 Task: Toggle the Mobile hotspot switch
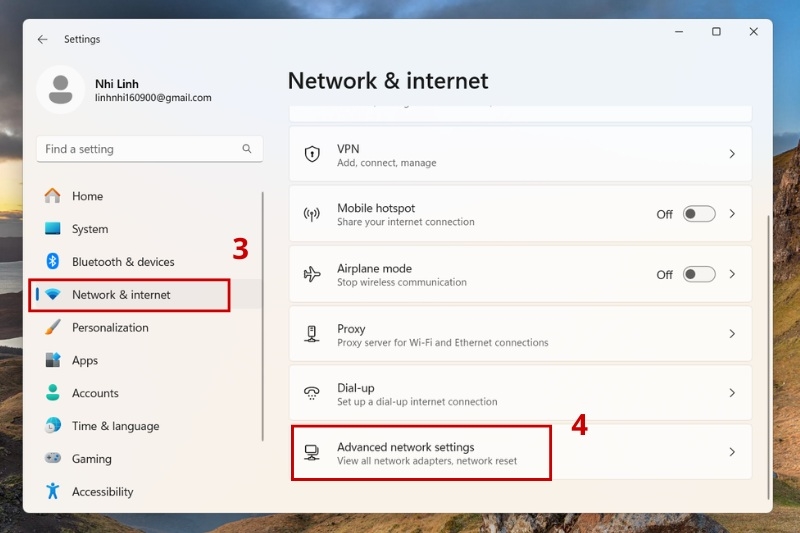point(699,214)
